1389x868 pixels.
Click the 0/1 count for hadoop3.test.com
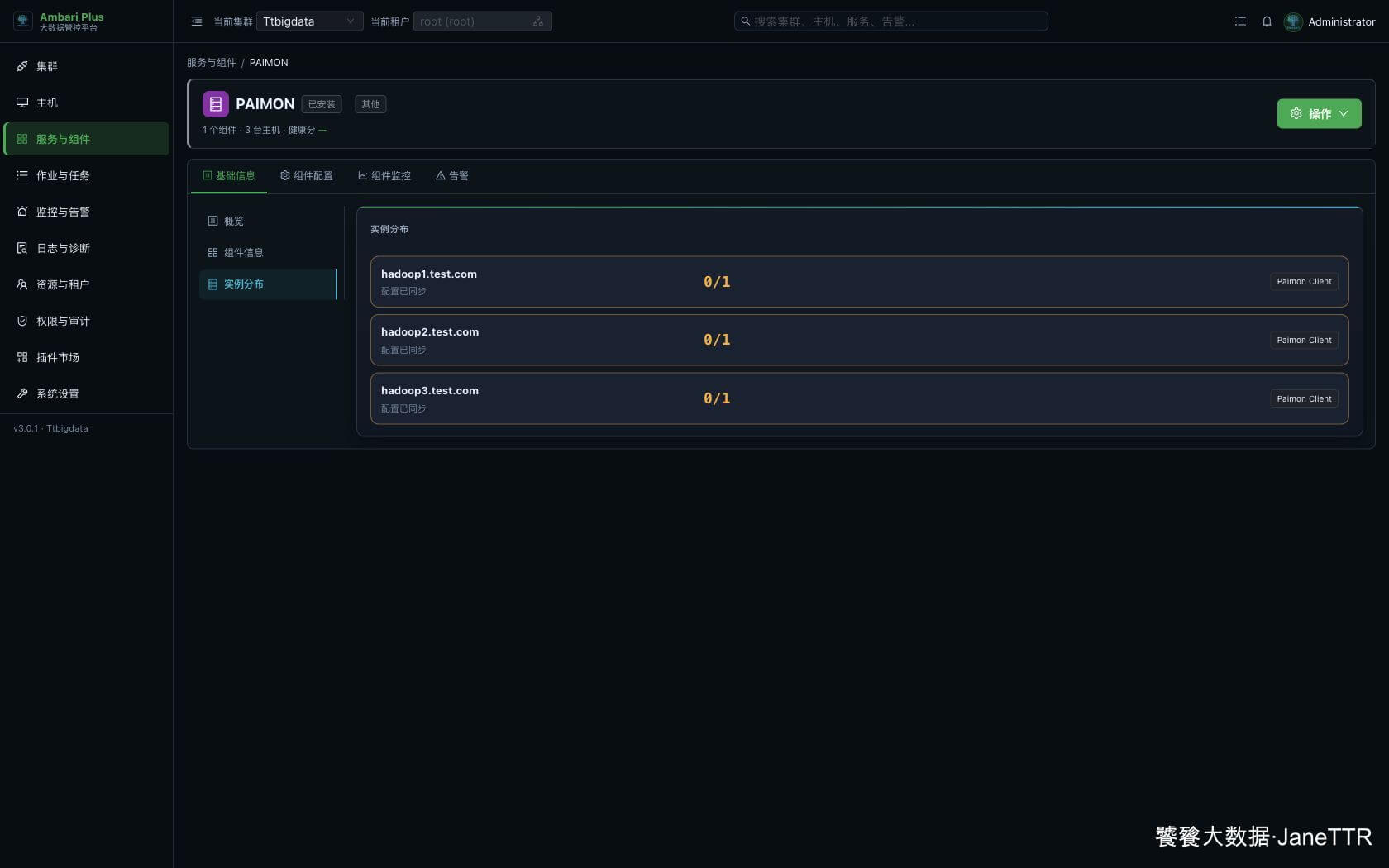717,398
